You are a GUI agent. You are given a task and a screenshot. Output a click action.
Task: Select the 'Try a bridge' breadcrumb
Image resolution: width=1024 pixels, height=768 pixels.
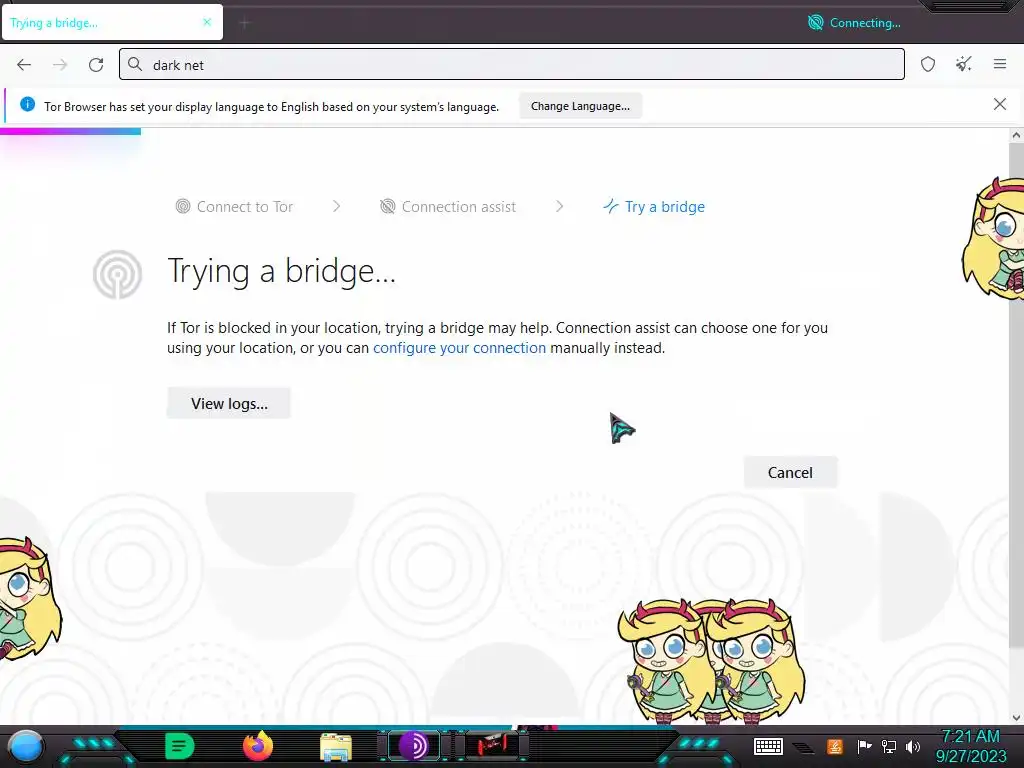click(654, 206)
